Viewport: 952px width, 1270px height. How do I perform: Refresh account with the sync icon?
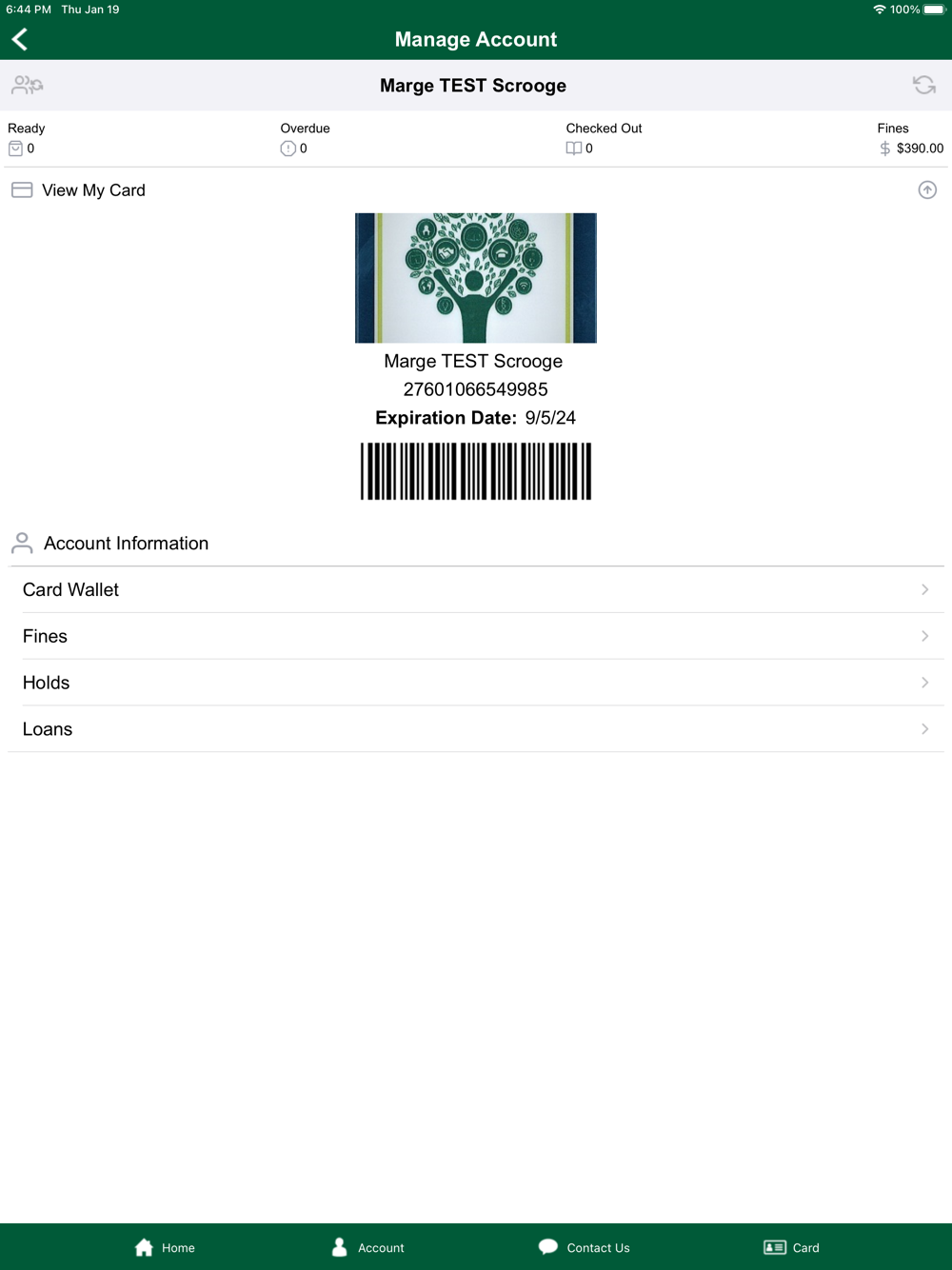tap(924, 86)
